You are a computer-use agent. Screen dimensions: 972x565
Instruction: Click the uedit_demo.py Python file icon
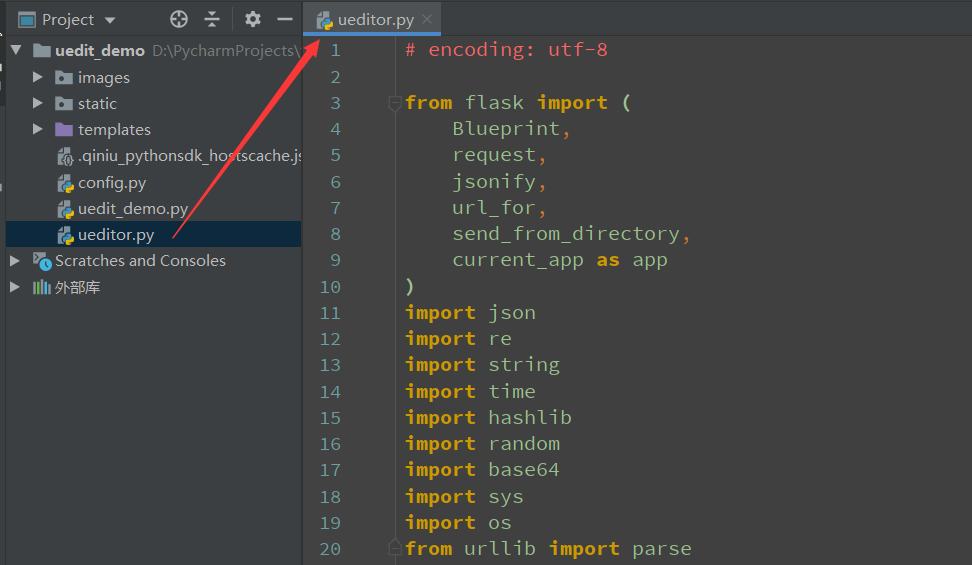[x=65, y=210]
